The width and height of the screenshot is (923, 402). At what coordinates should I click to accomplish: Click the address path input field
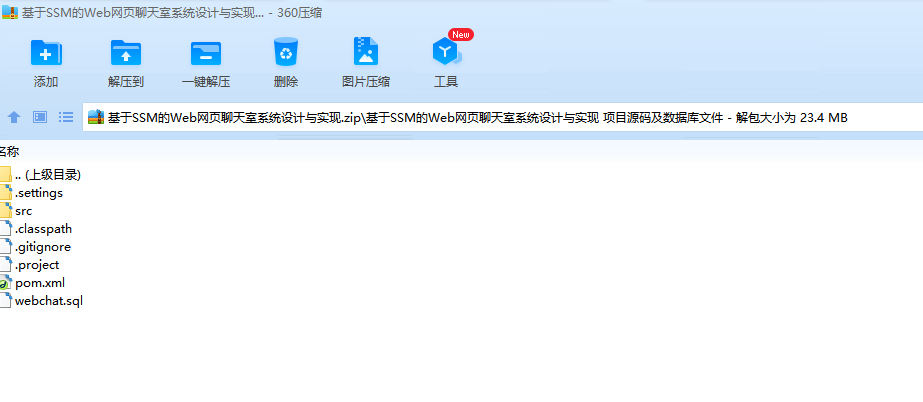click(x=503, y=117)
